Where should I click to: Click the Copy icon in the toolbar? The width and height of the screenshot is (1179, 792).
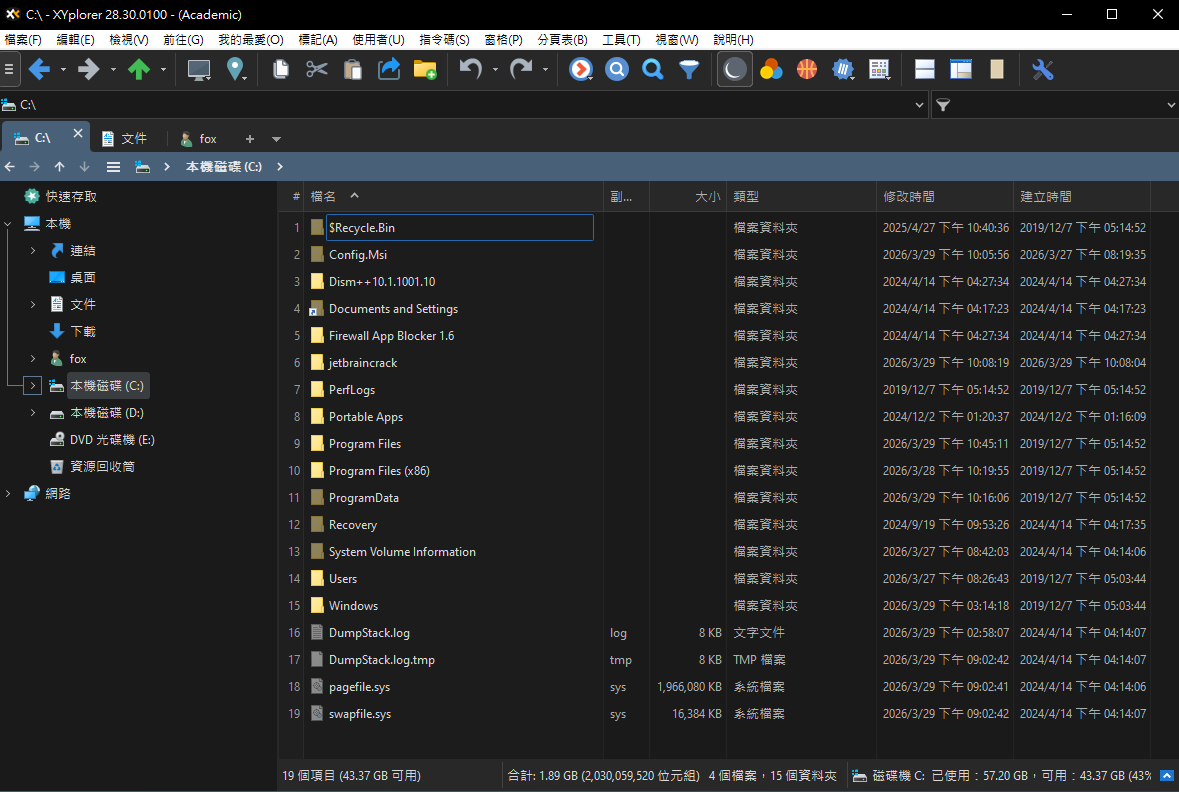click(280, 70)
